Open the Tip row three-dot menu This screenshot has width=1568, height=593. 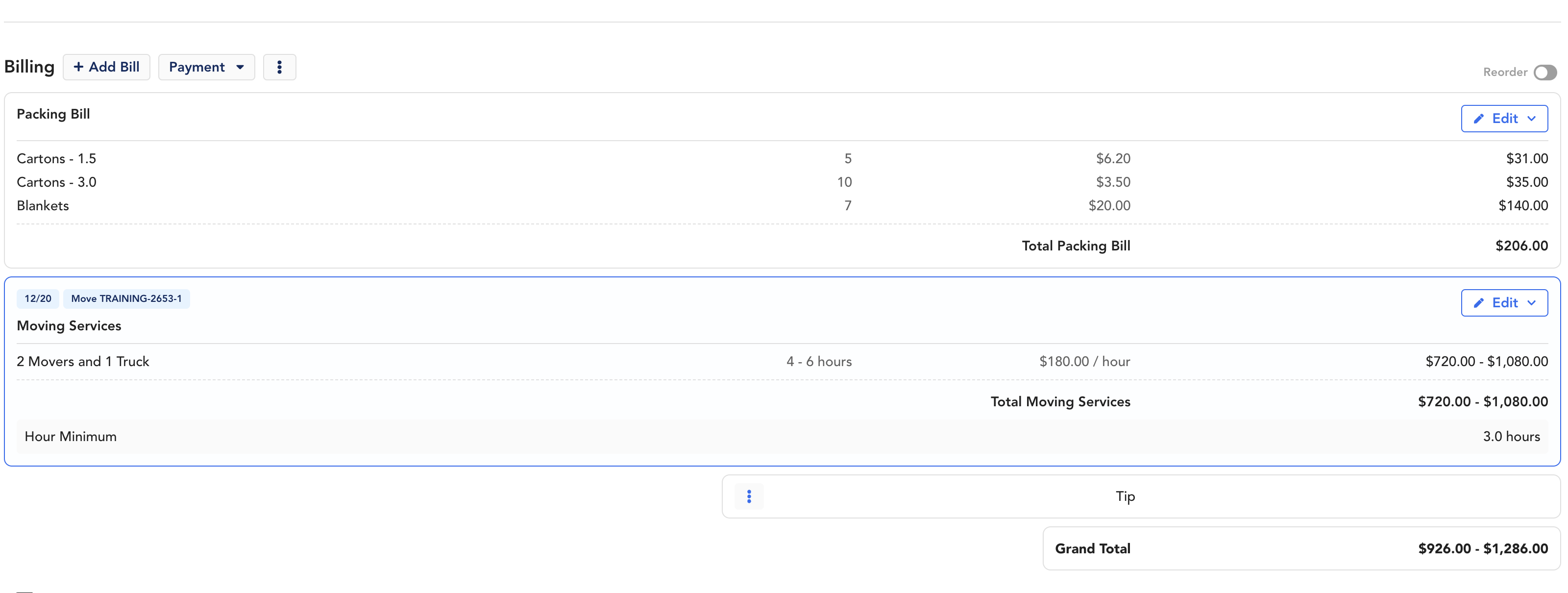click(749, 497)
